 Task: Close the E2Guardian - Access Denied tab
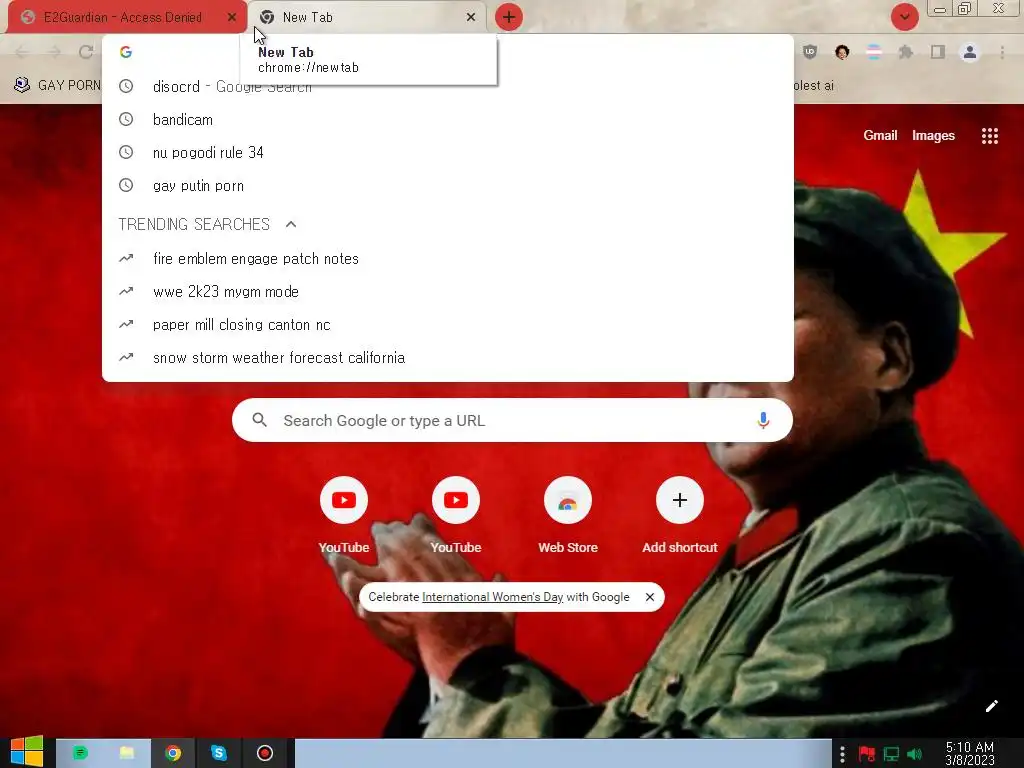pyautogui.click(x=232, y=18)
